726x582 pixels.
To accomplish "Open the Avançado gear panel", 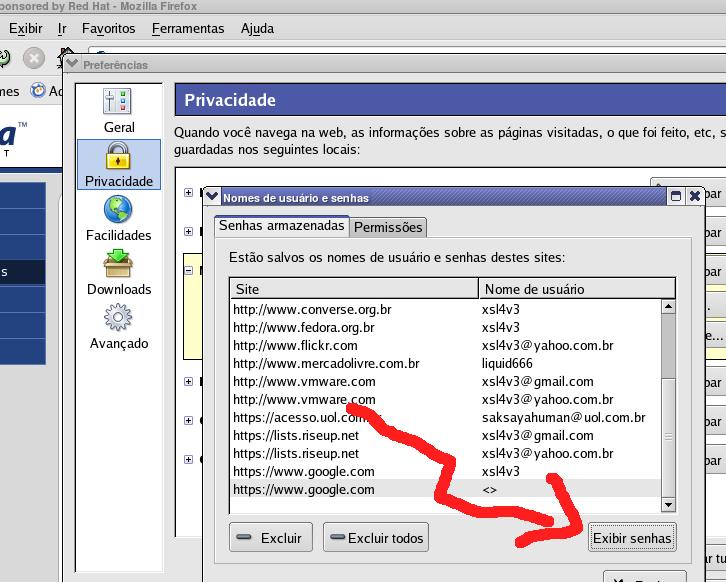I will pyautogui.click(x=119, y=326).
